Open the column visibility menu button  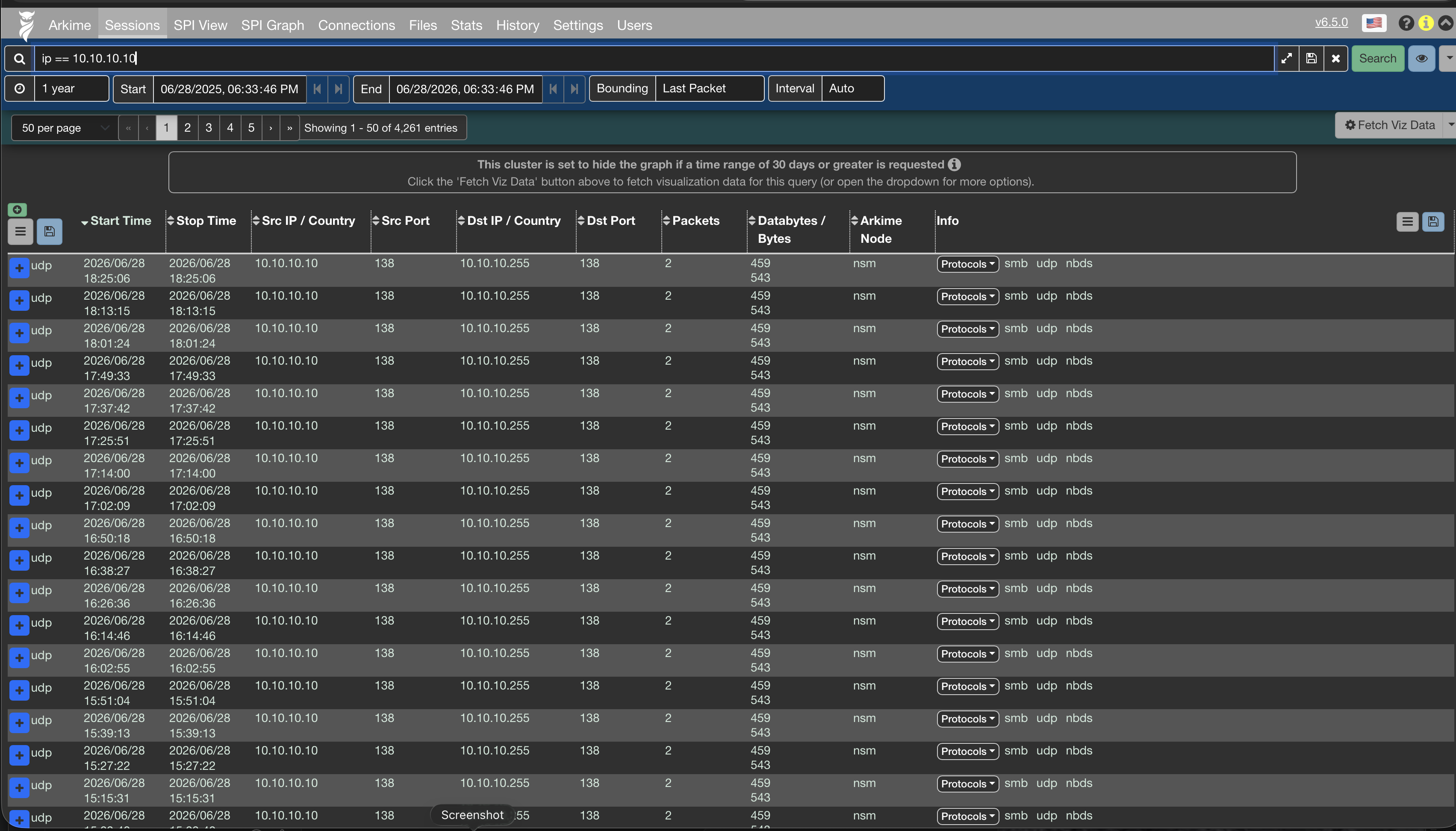[x=21, y=231]
